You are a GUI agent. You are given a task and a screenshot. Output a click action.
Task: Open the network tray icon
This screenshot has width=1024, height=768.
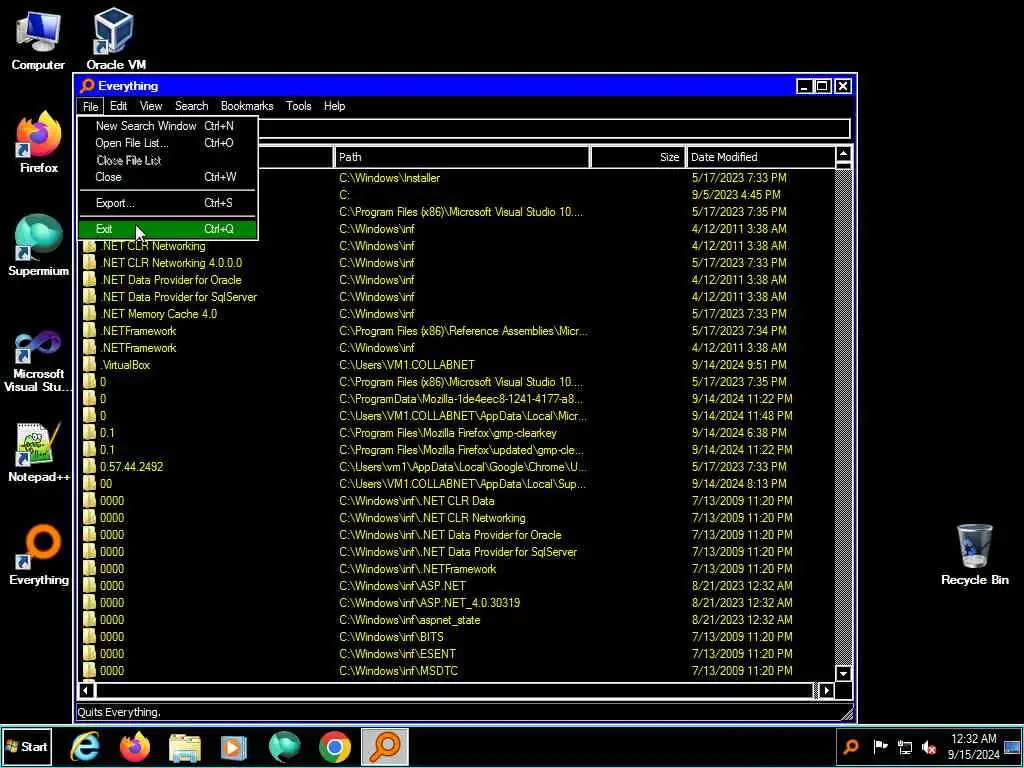[904, 746]
